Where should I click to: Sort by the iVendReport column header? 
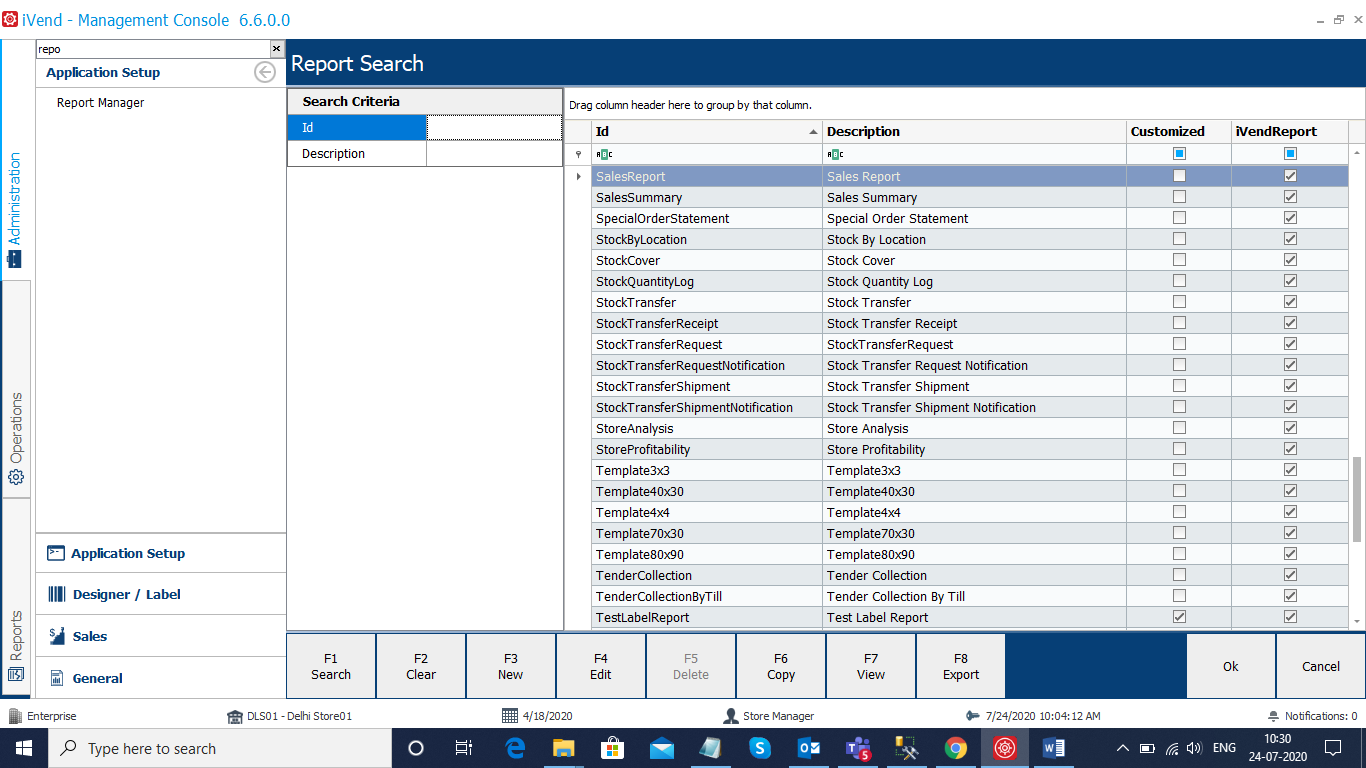click(x=1290, y=131)
